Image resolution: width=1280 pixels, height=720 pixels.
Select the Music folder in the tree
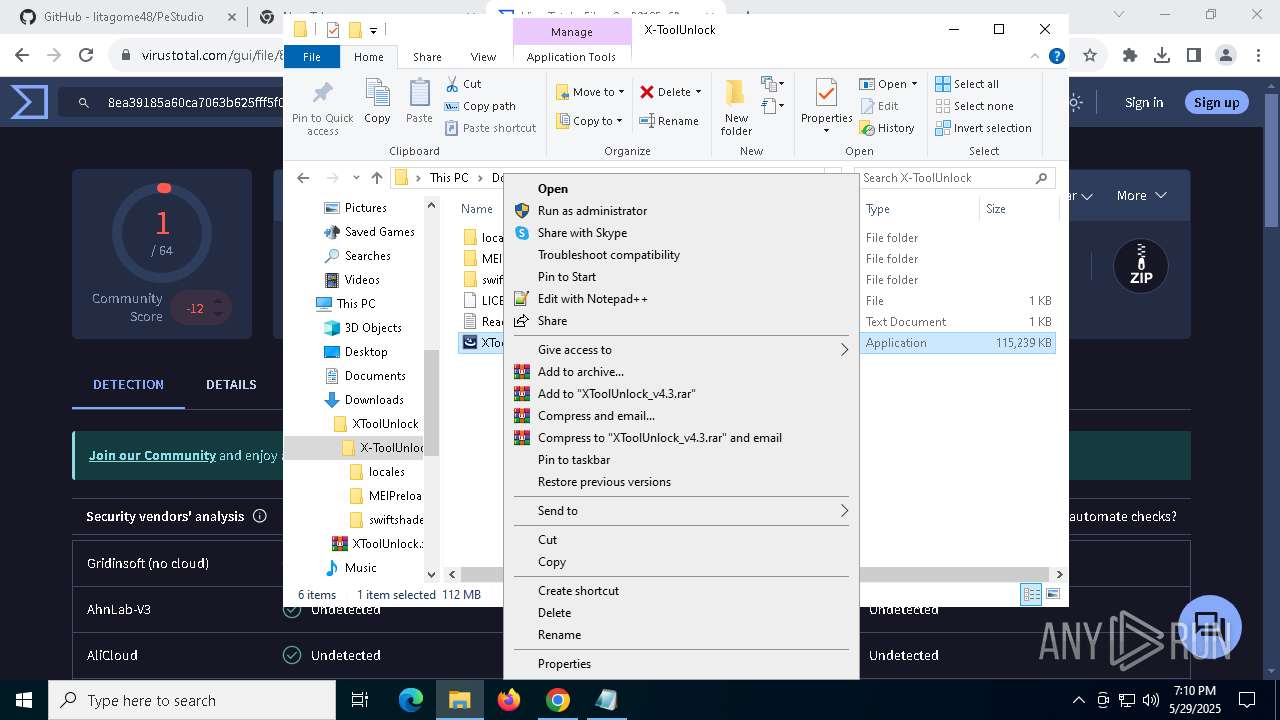pyautogui.click(x=360, y=568)
